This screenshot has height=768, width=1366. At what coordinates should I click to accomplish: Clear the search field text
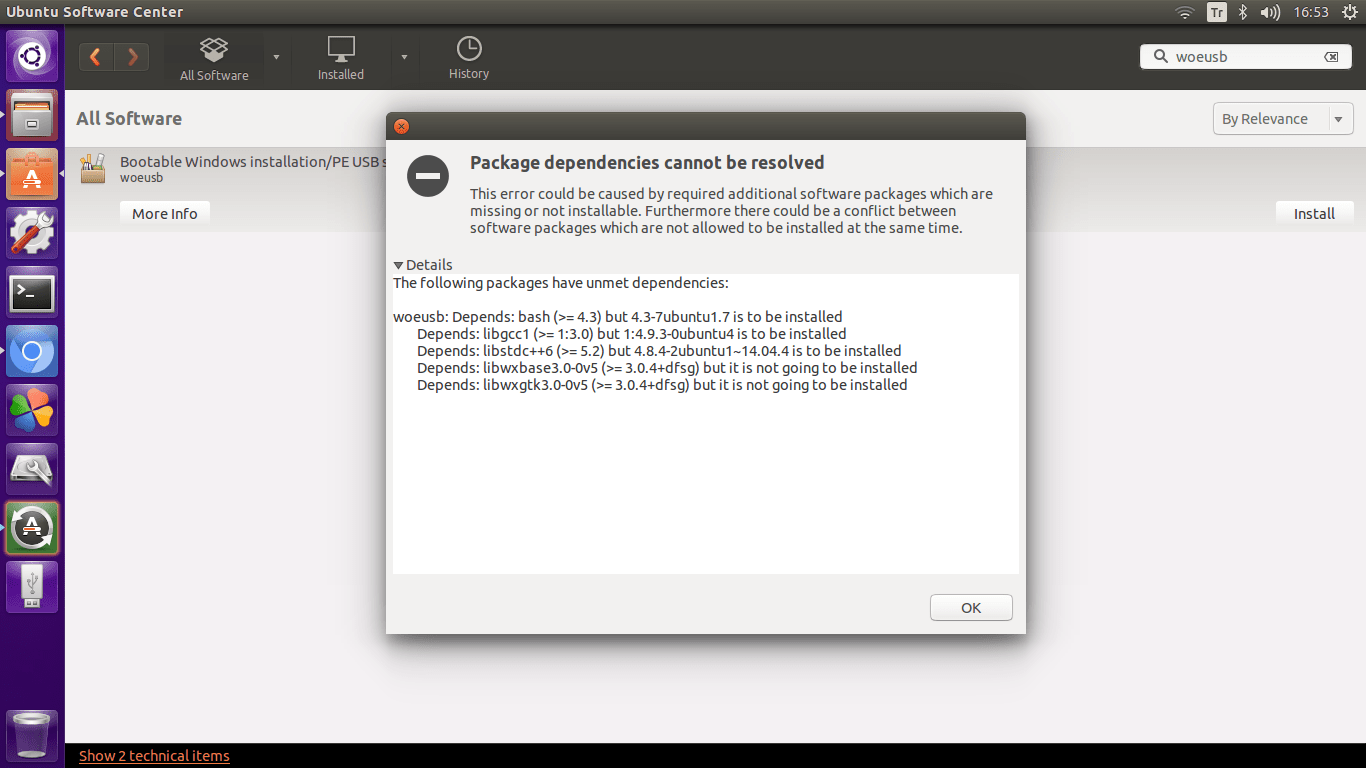click(1331, 57)
